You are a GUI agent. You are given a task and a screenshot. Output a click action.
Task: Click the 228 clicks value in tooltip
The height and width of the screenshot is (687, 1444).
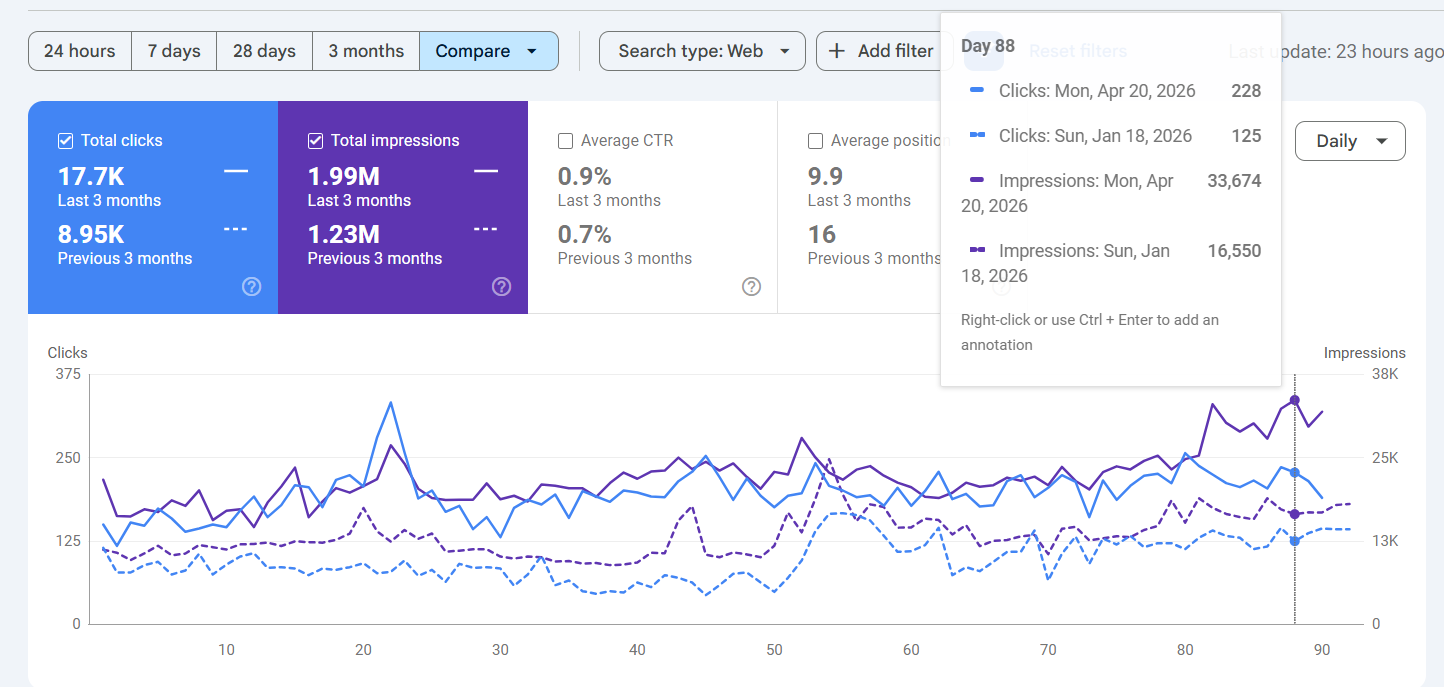[1246, 91]
